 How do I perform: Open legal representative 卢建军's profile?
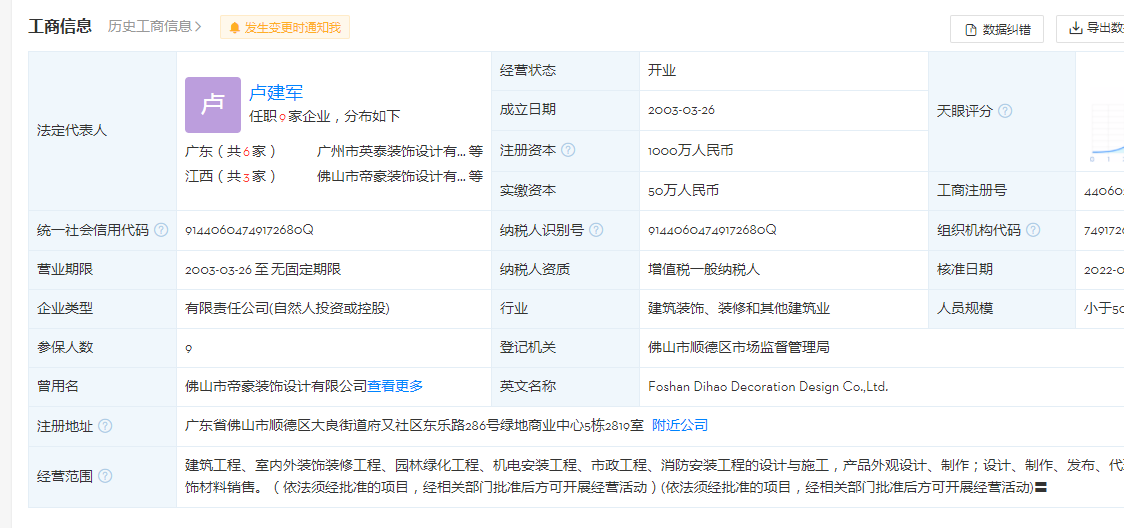coord(276,93)
